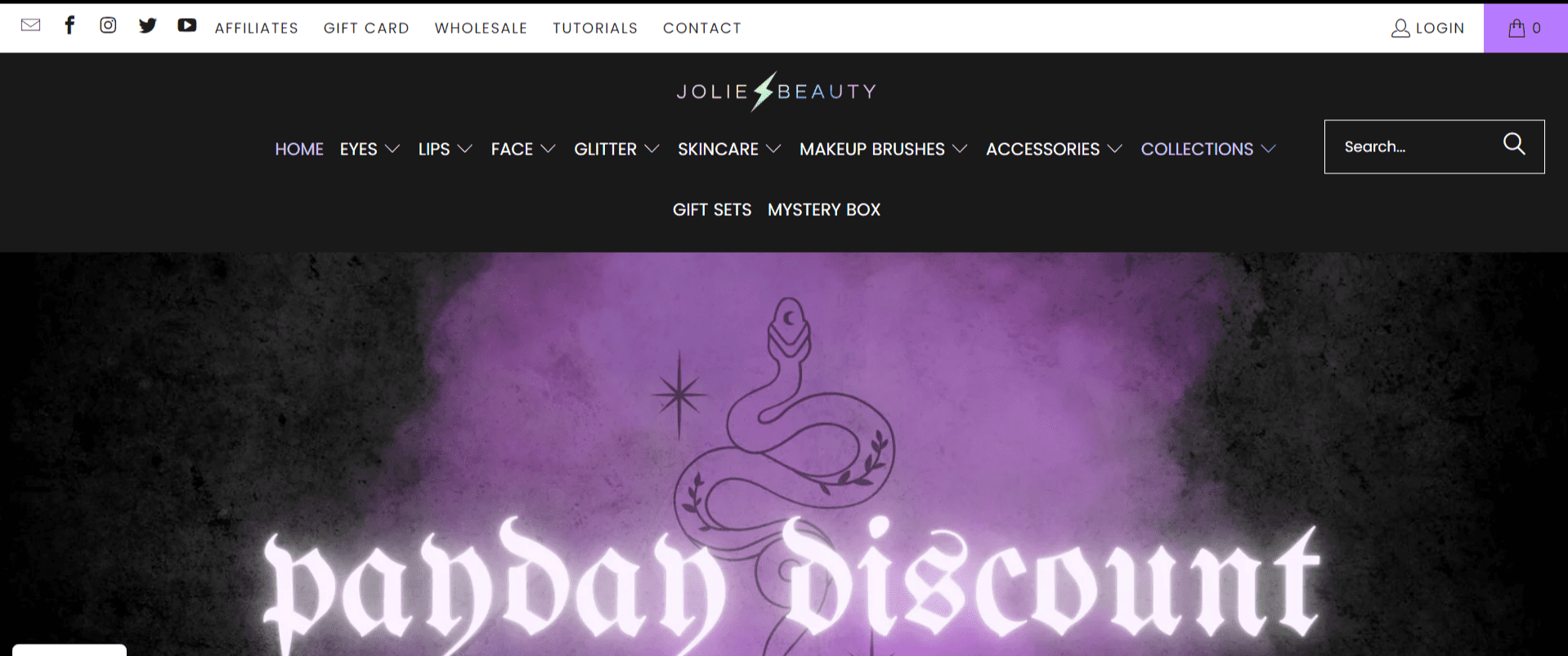Image resolution: width=1568 pixels, height=656 pixels.
Task: Click the Login link
Action: coord(1427,28)
